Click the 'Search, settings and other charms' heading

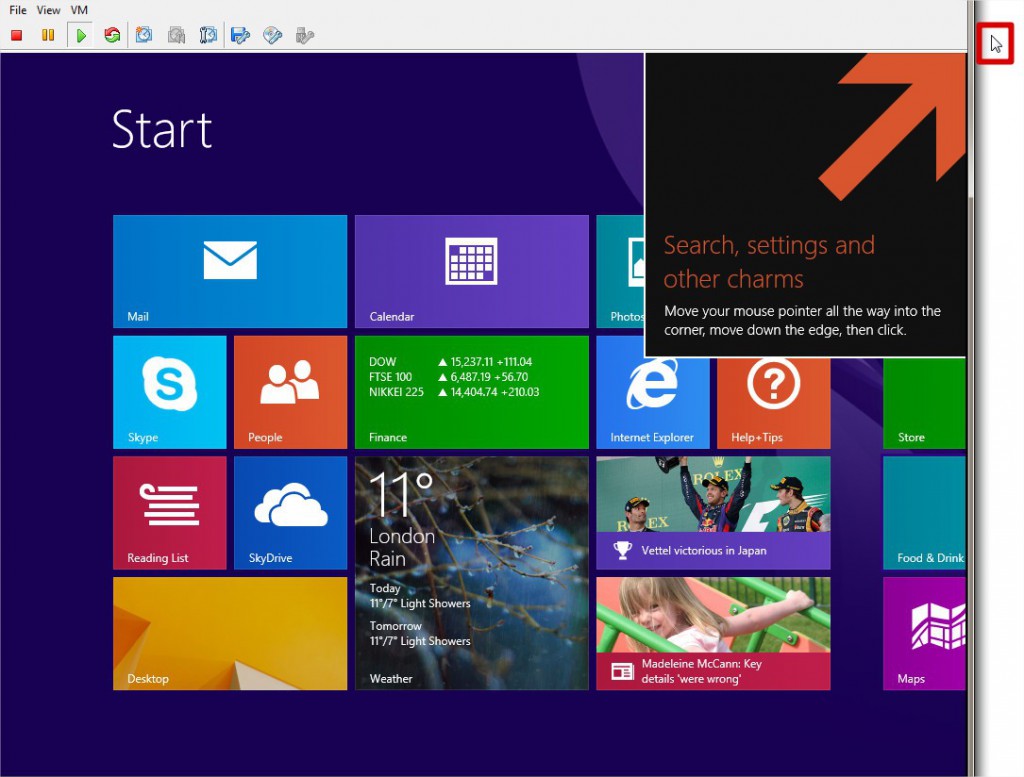(769, 262)
